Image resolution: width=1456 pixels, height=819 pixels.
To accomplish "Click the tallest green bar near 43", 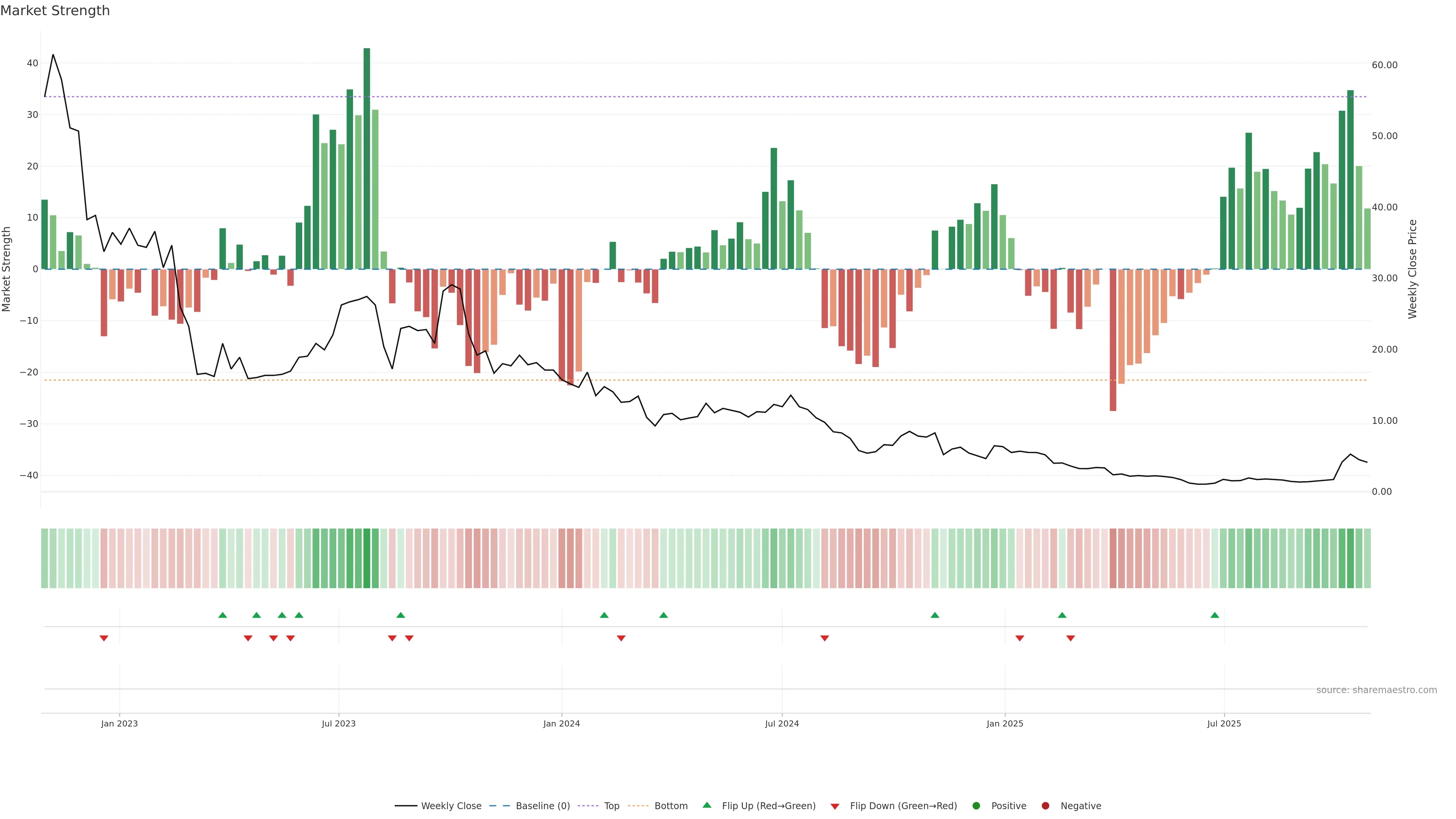I will pos(367,158).
